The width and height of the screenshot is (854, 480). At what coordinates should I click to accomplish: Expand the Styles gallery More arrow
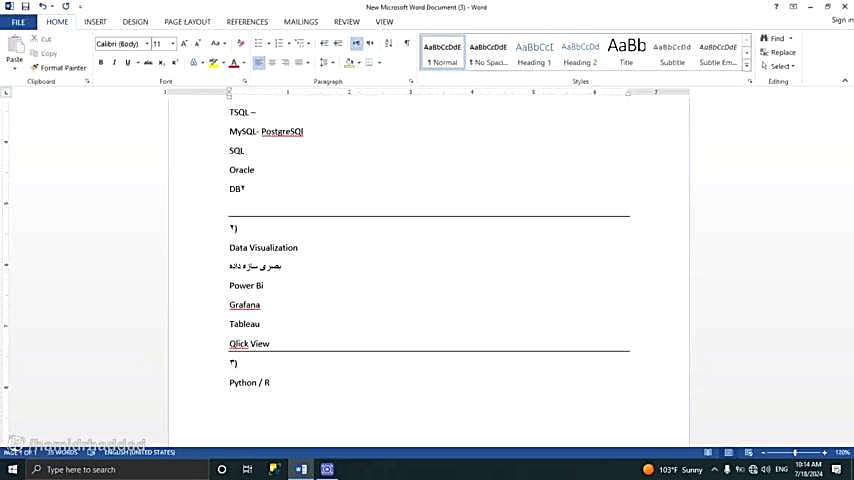(x=747, y=65)
